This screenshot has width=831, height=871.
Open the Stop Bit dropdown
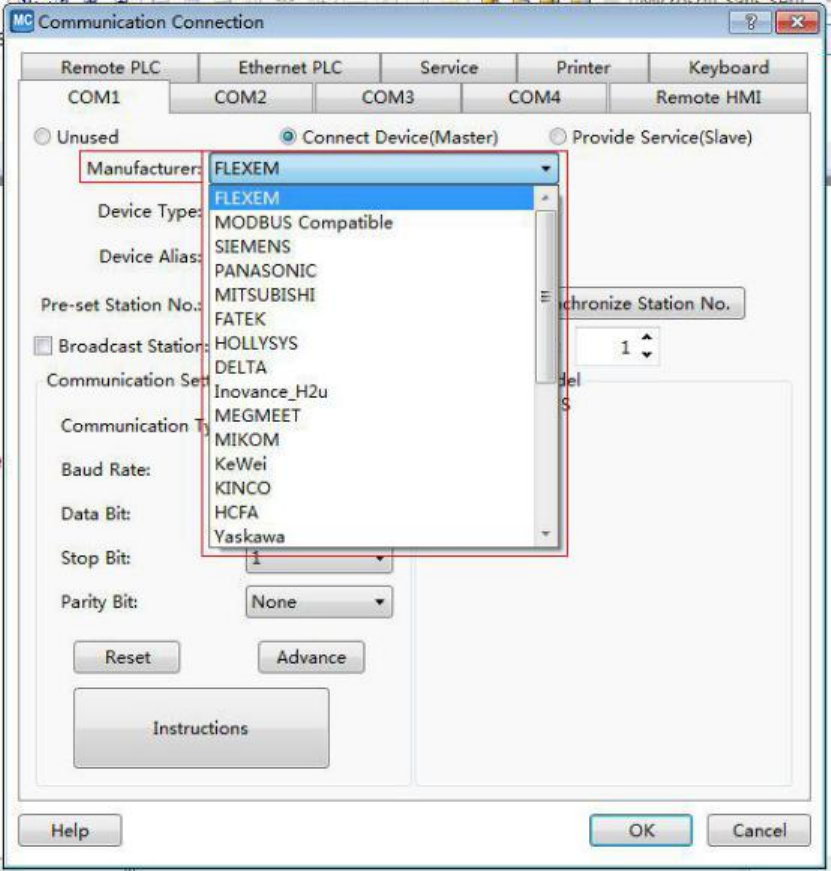tap(319, 560)
